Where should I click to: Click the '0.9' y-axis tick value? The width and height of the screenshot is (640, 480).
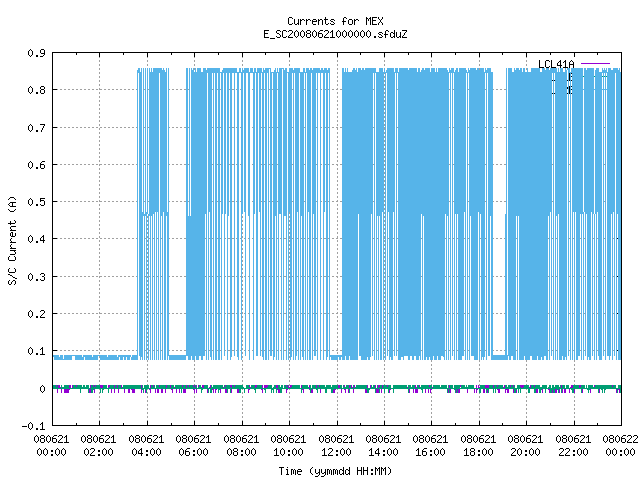pyautogui.click(x=36, y=53)
